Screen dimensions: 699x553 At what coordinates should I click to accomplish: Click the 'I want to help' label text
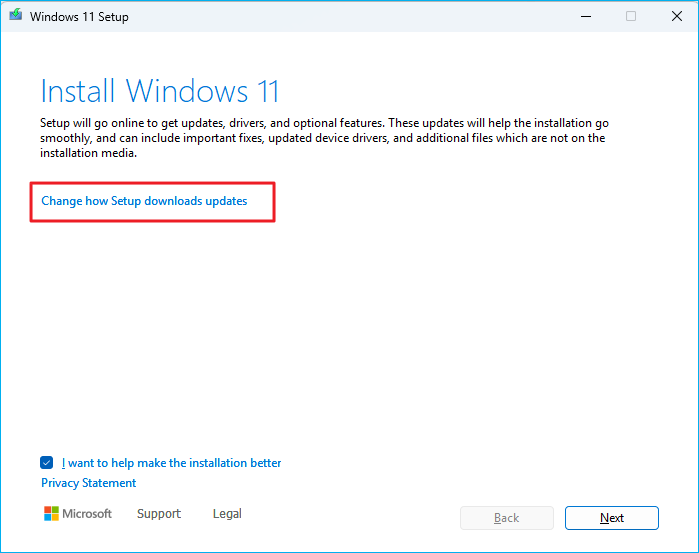[x=171, y=463]
